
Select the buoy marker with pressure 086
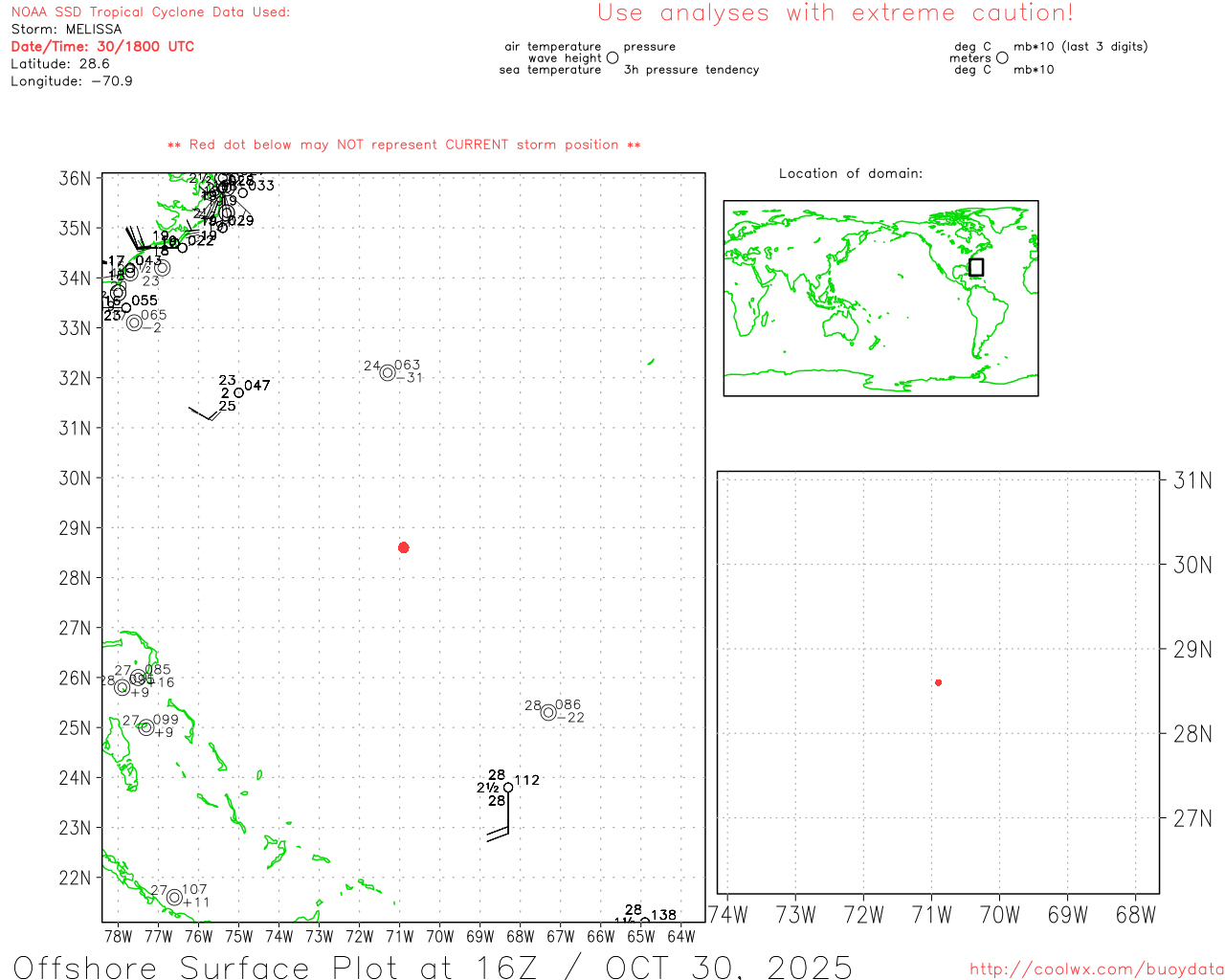point(548,712)
